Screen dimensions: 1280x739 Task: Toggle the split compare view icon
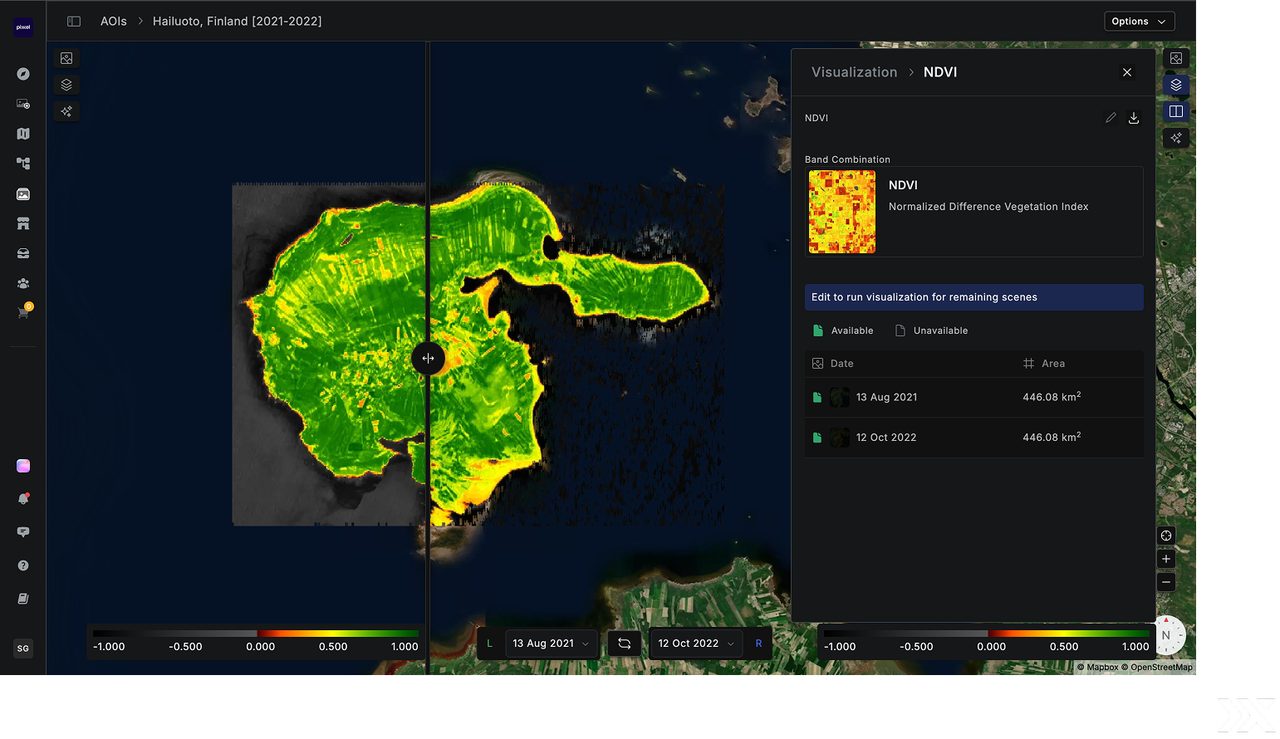[1176, 111]
